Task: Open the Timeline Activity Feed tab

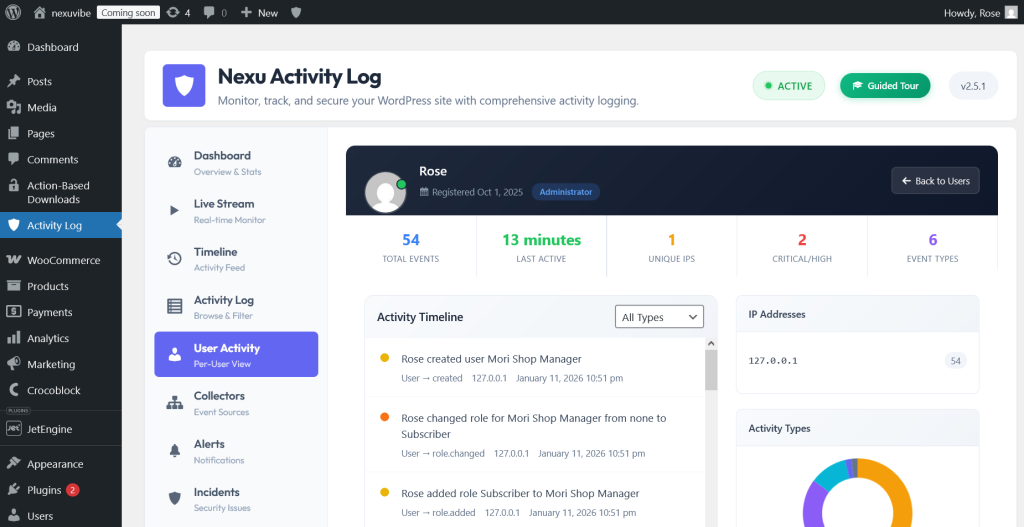Action: pyautogui.click(x=236, y=259)
